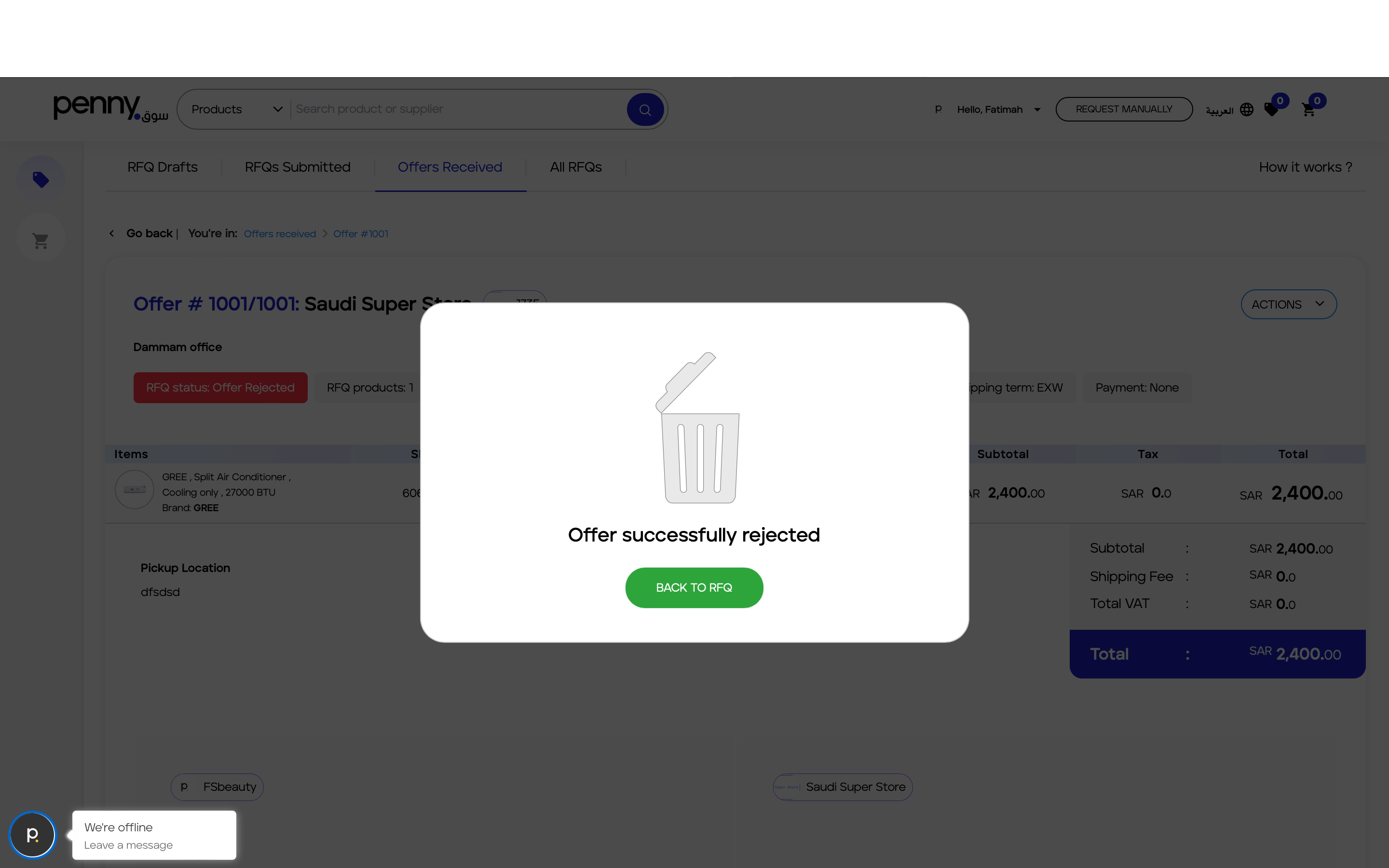This screenshot has width=1389, height=868.
Task: Click the GREE air conditioner thumbnail
Action: [134, 489]
